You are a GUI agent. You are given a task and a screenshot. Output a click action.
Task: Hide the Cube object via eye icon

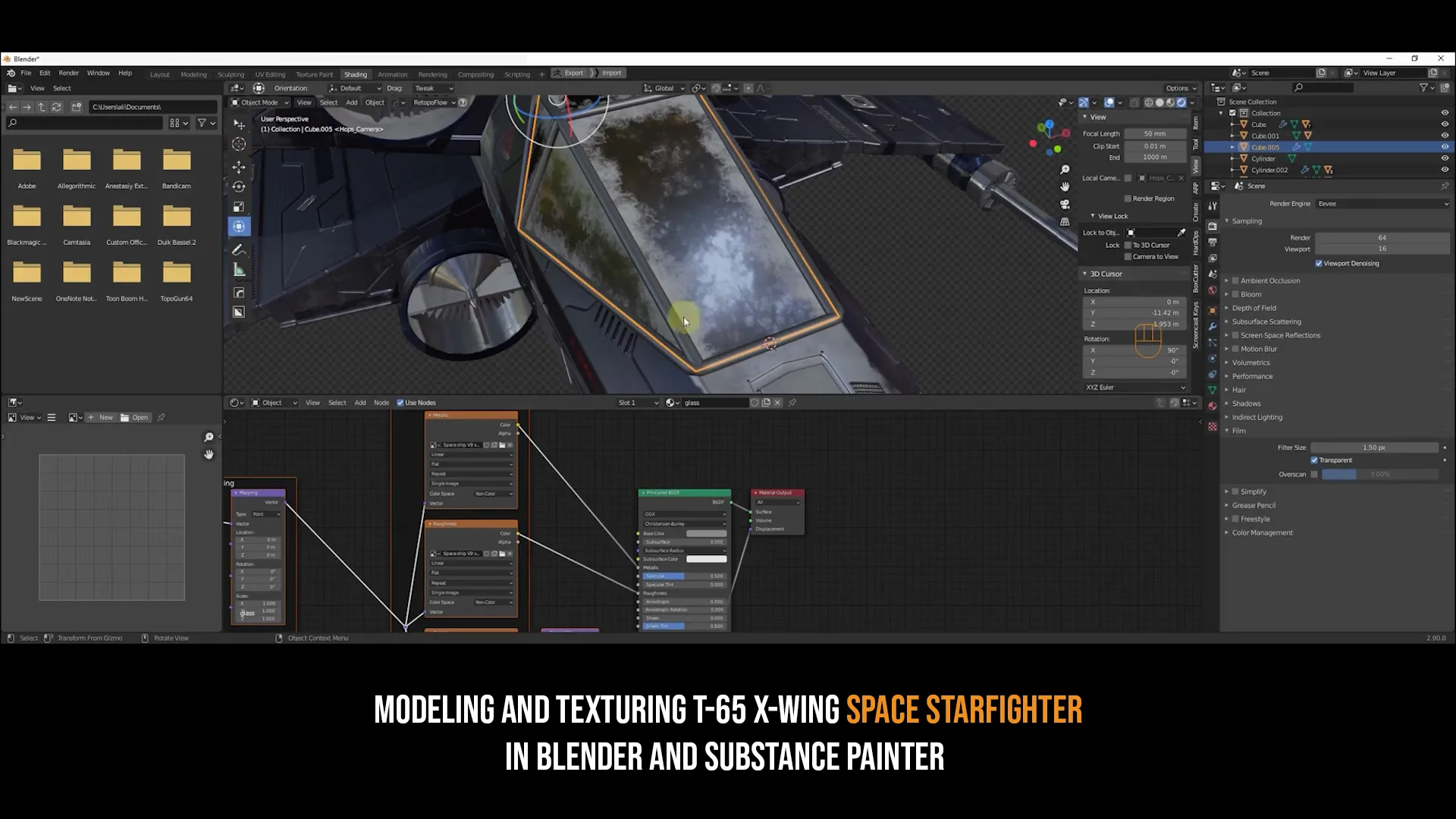click(1445, 124)
